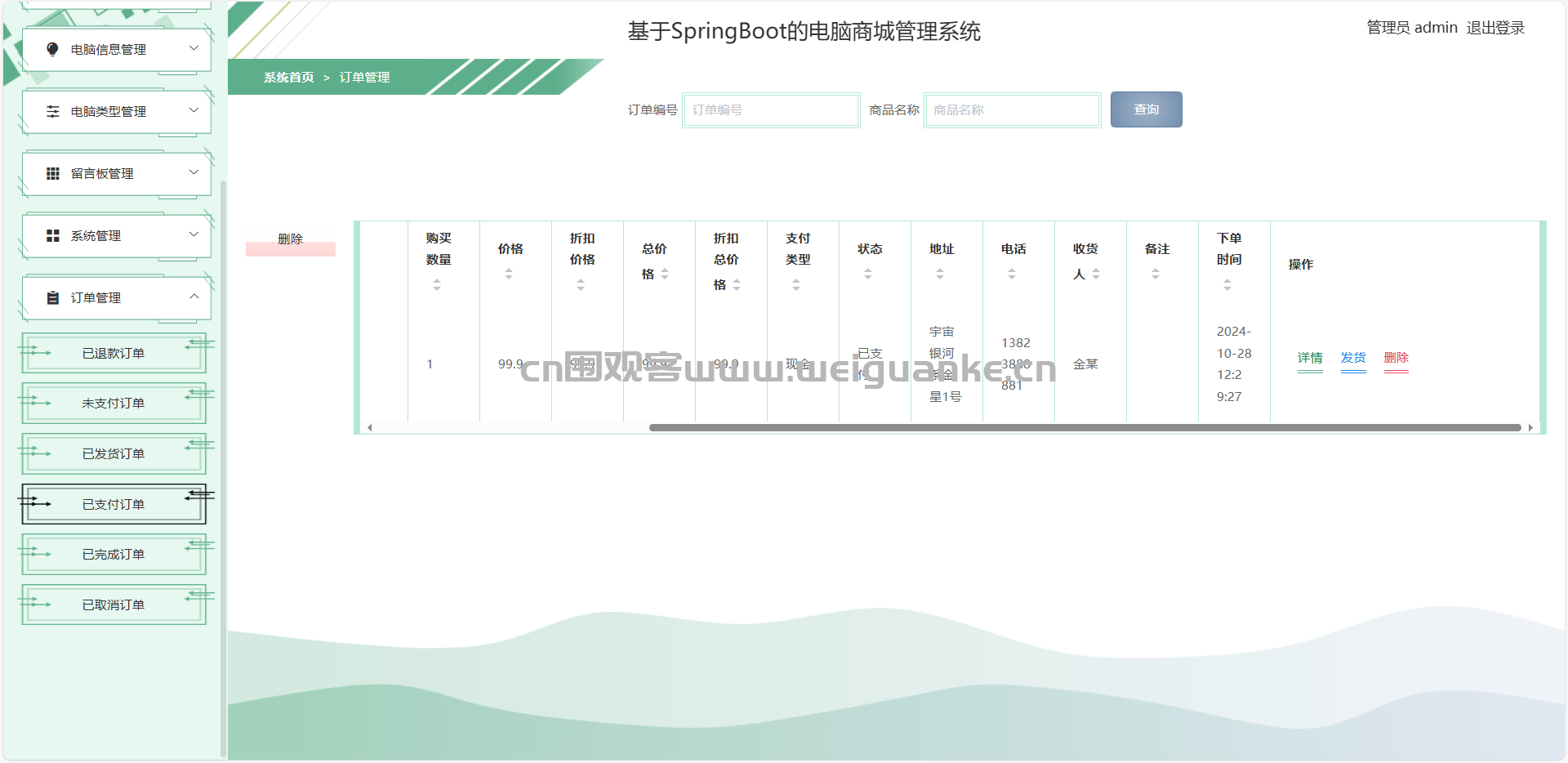The height and width of the screenshot is (763, 1568).
Task: Sort by 地址 column arrows
Action: [x=940, y=274]
